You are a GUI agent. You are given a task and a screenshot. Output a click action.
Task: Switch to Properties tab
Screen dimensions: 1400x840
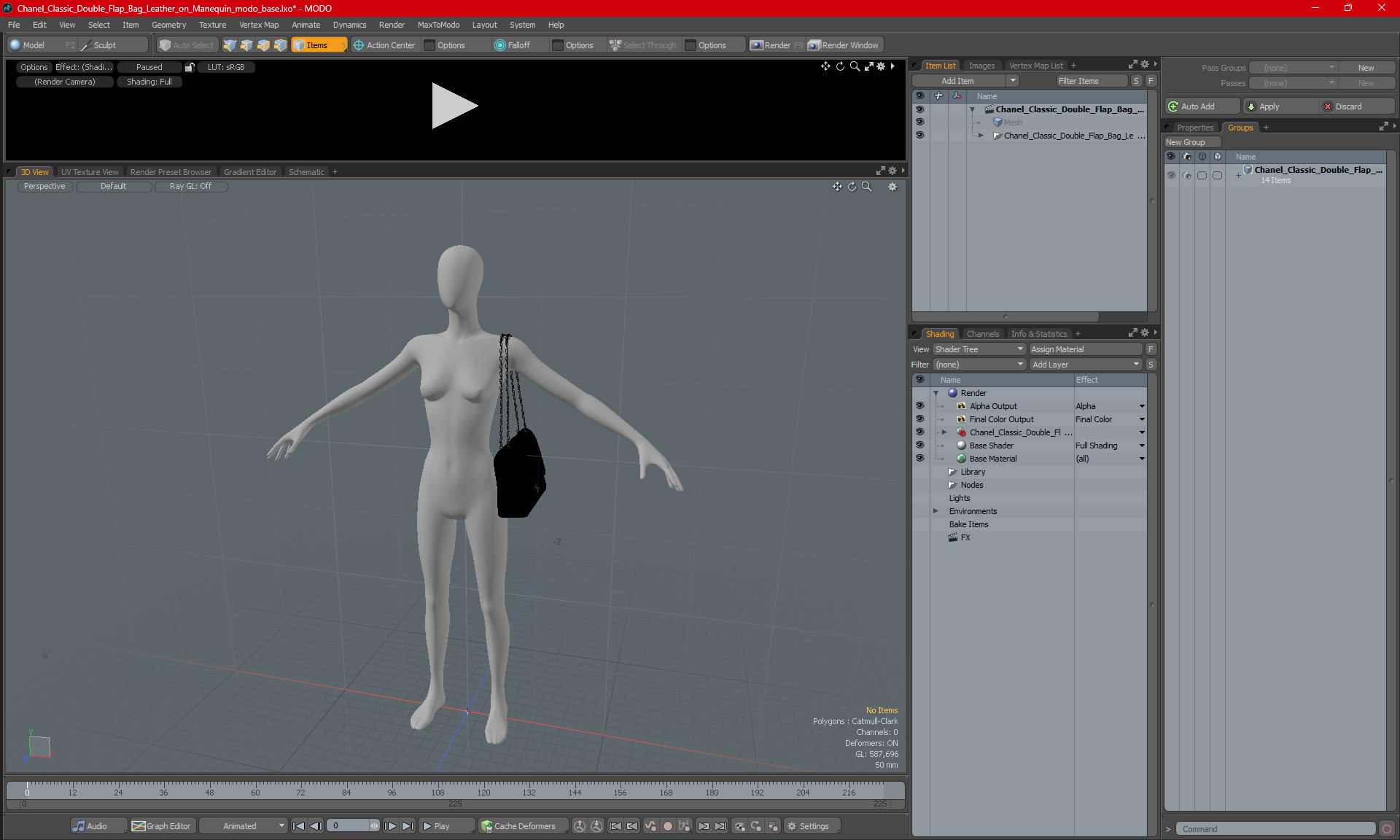[x=1195, y=128]
